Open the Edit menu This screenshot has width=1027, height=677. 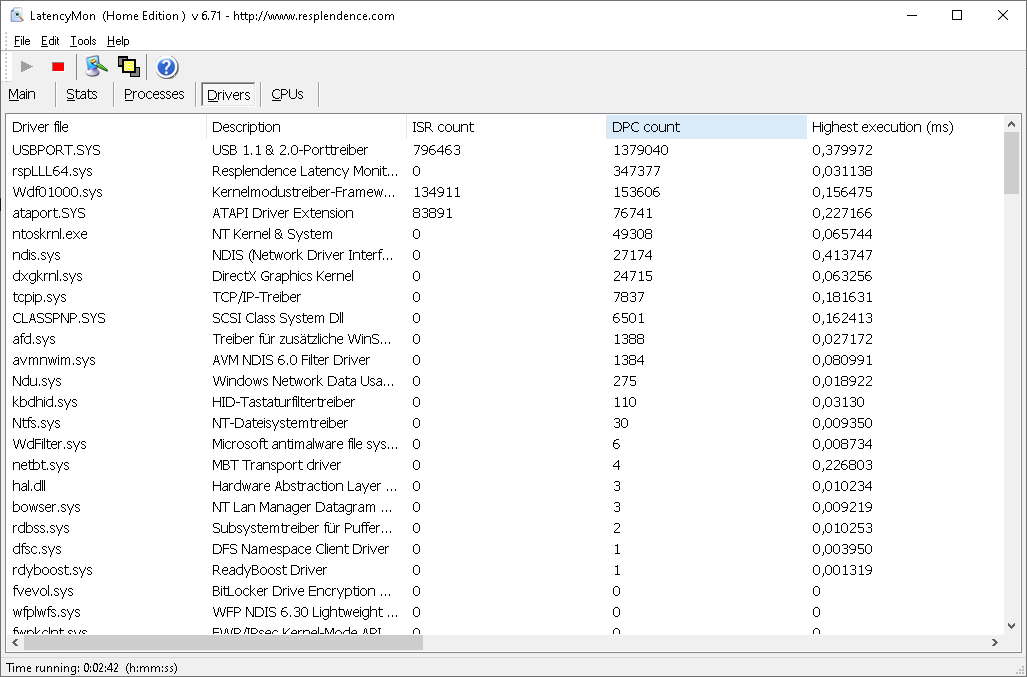[50, 41]
